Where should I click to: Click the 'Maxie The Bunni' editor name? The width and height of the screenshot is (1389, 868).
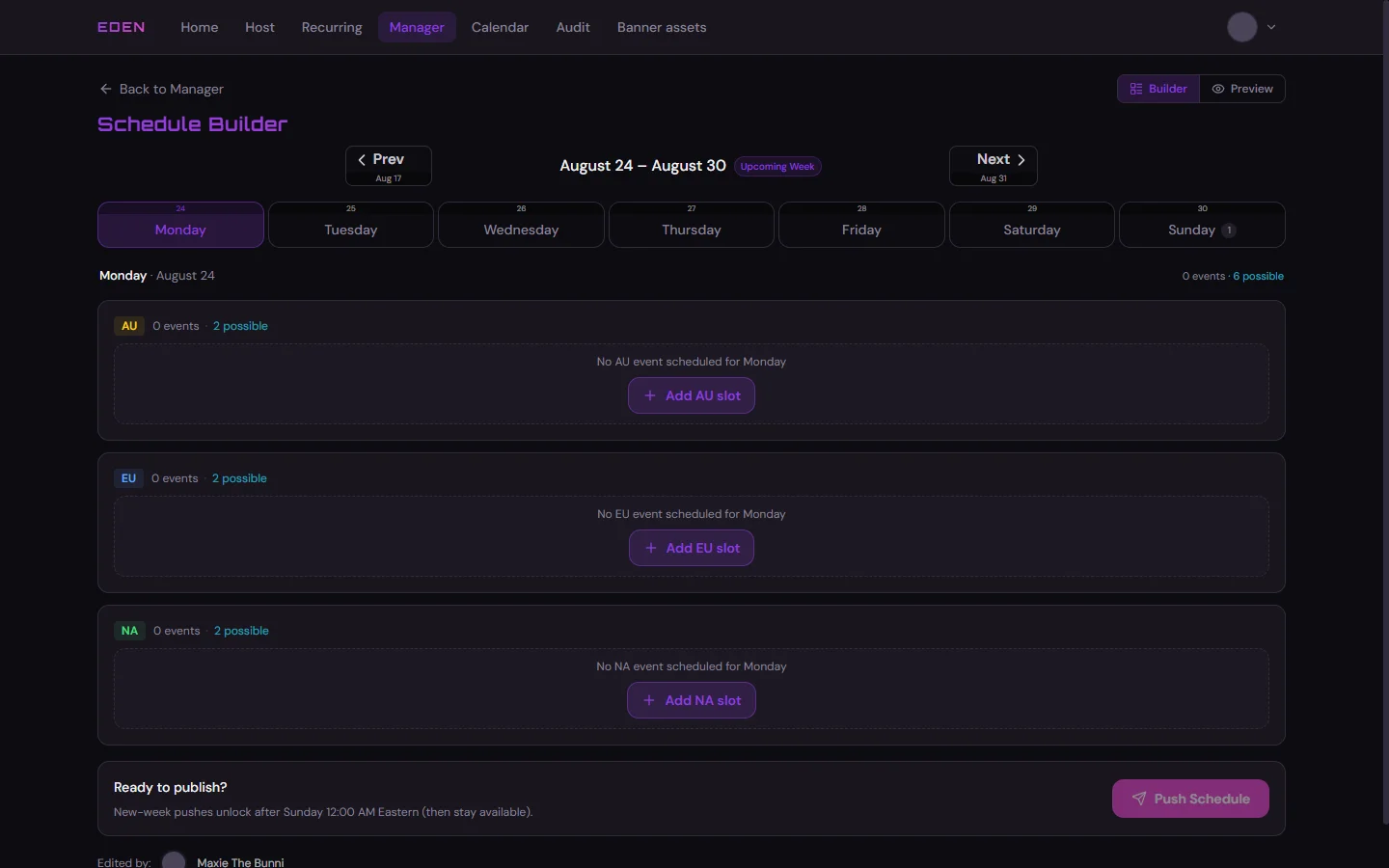coord(240,862)
